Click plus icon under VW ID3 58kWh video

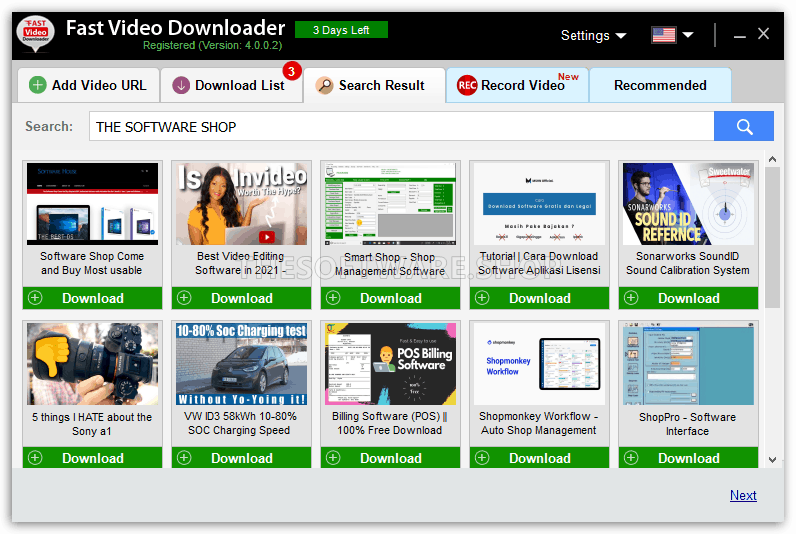click(184, 457)
